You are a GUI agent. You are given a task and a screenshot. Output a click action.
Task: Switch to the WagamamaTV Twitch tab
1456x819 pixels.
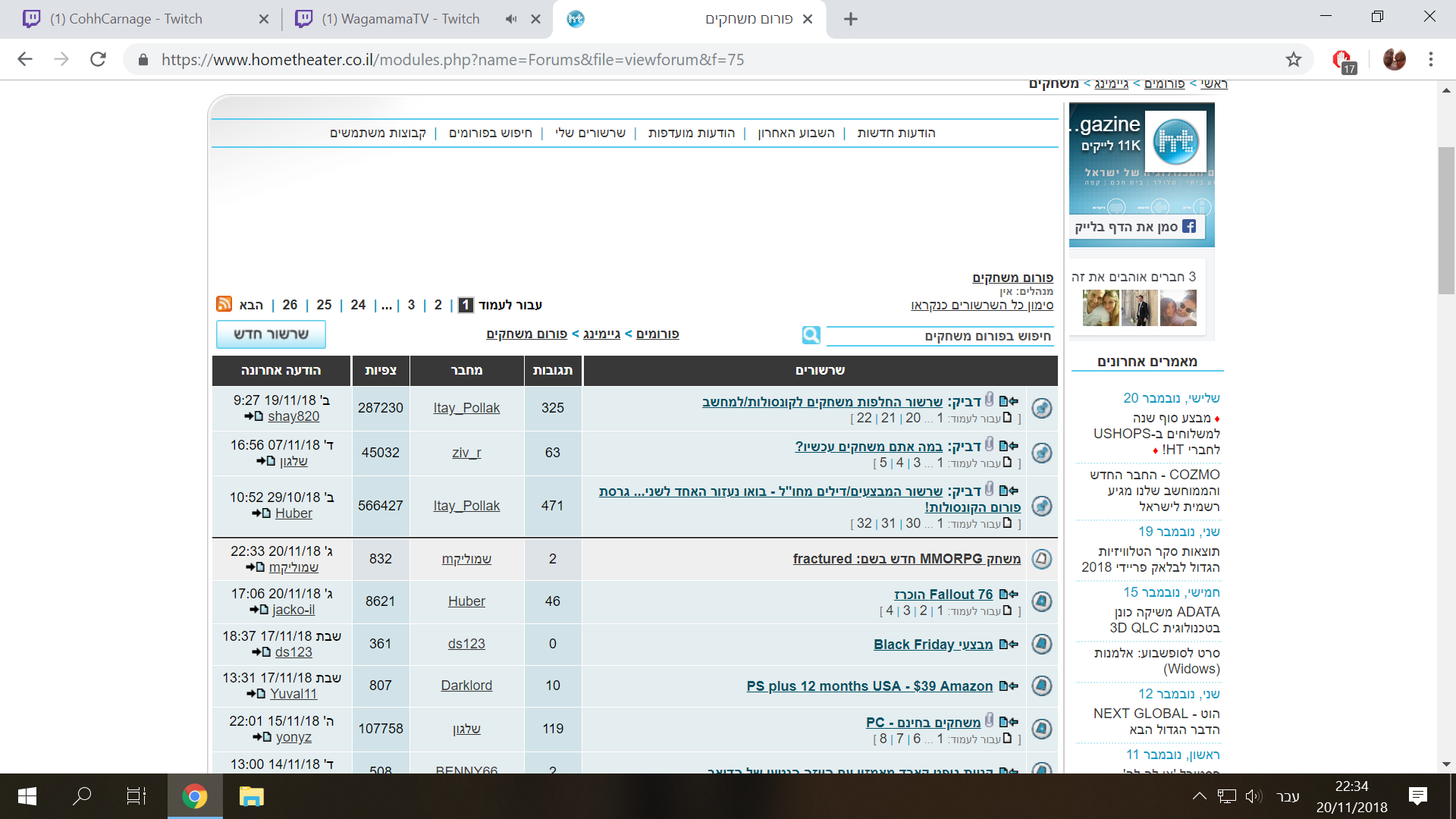(400, 19)
